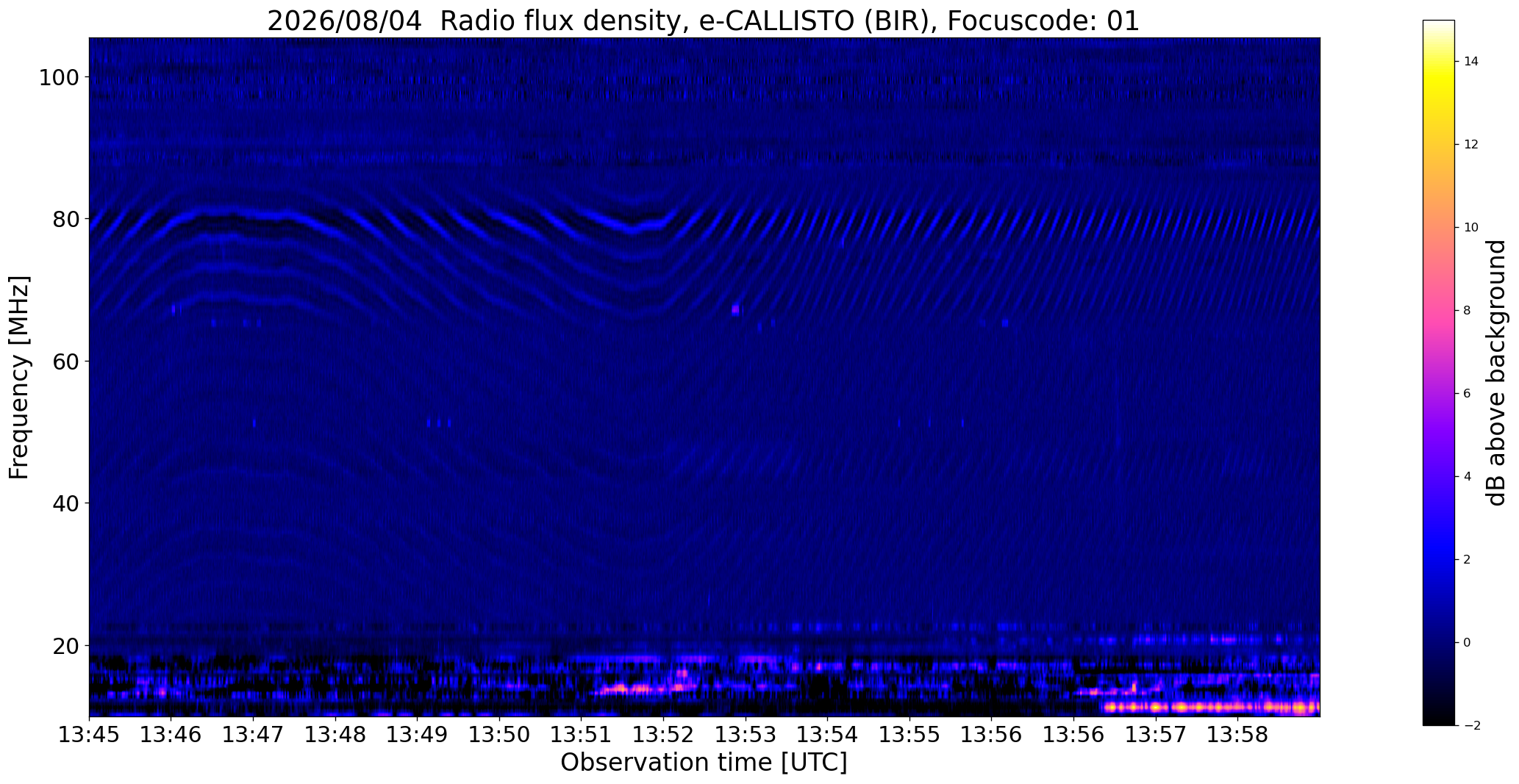Click the 8 dB pink region of colorbar
This screenshot has height=784, width=1519.
coord(1439,310)
